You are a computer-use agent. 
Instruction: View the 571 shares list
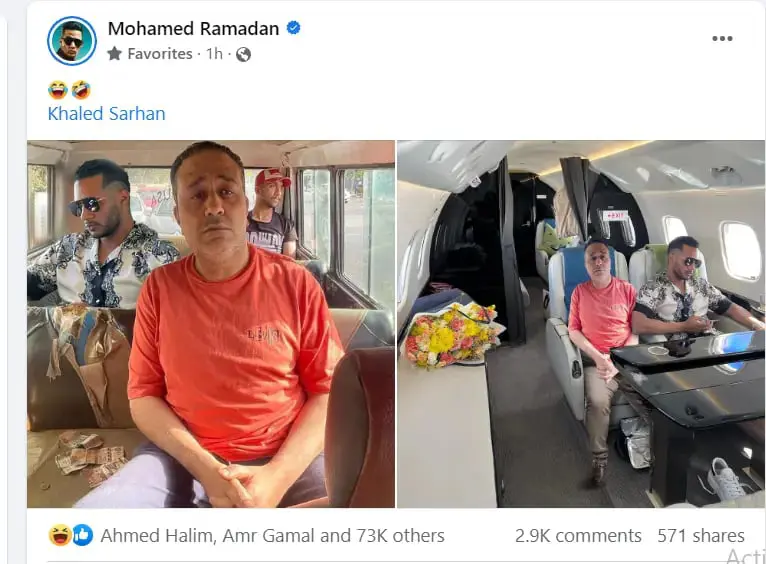click(x=701, y=536)
